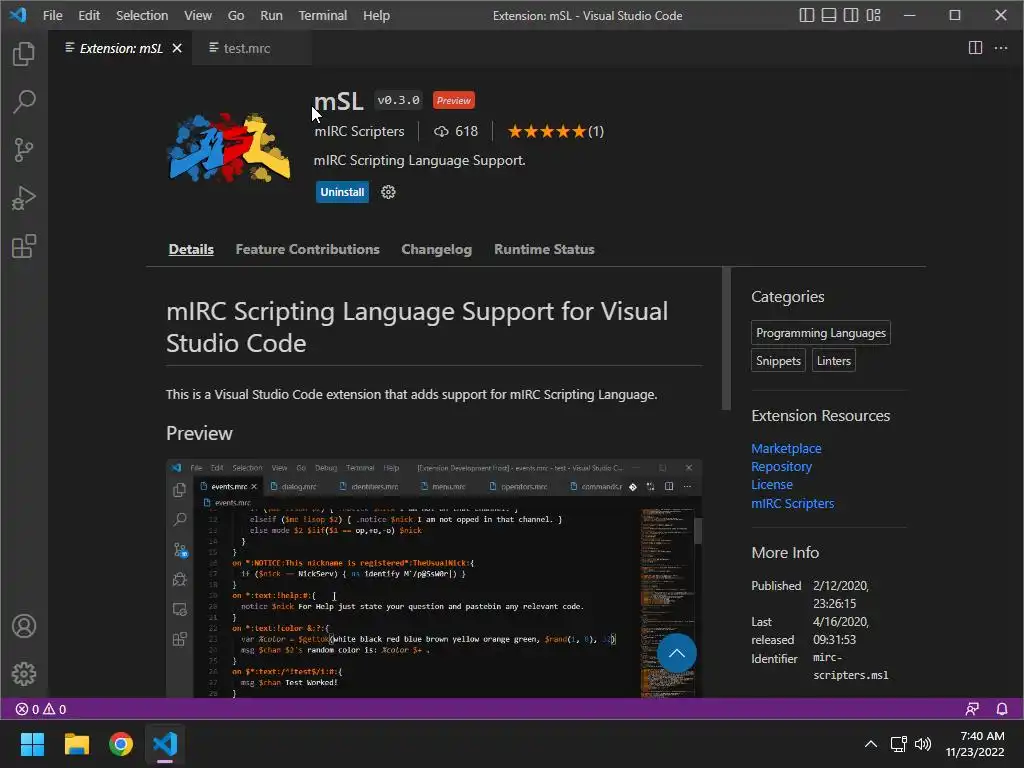This screenshot has height=768, width=1024.
Task: Click the Programming Languages category
Action: tap(821, 333)
